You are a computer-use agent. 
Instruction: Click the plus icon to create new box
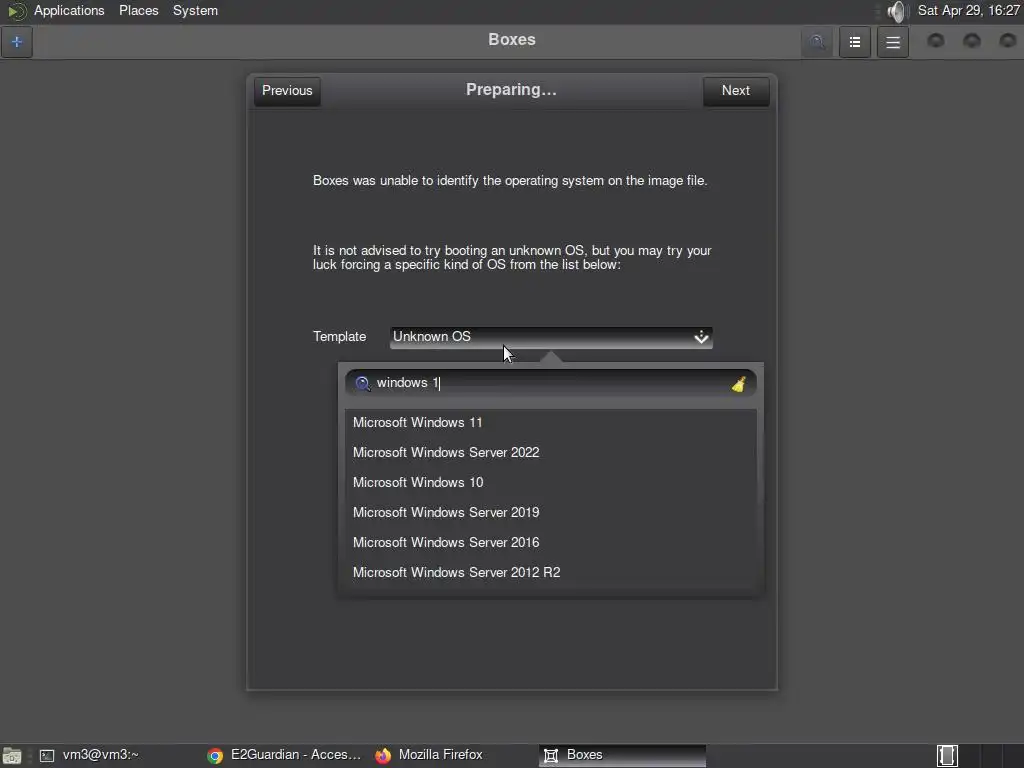17,42
